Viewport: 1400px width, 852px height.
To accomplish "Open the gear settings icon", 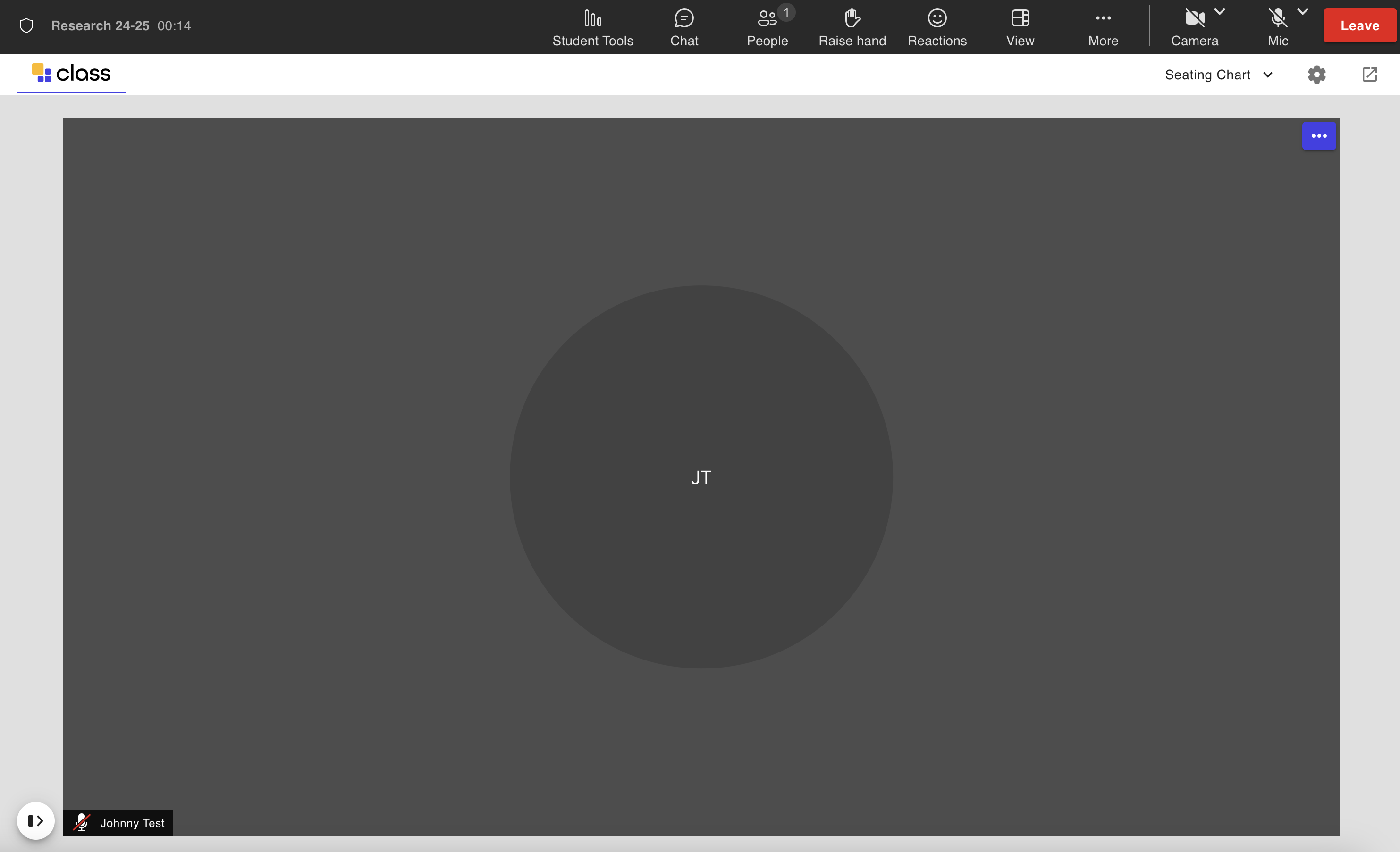I will click(1316, 75).
